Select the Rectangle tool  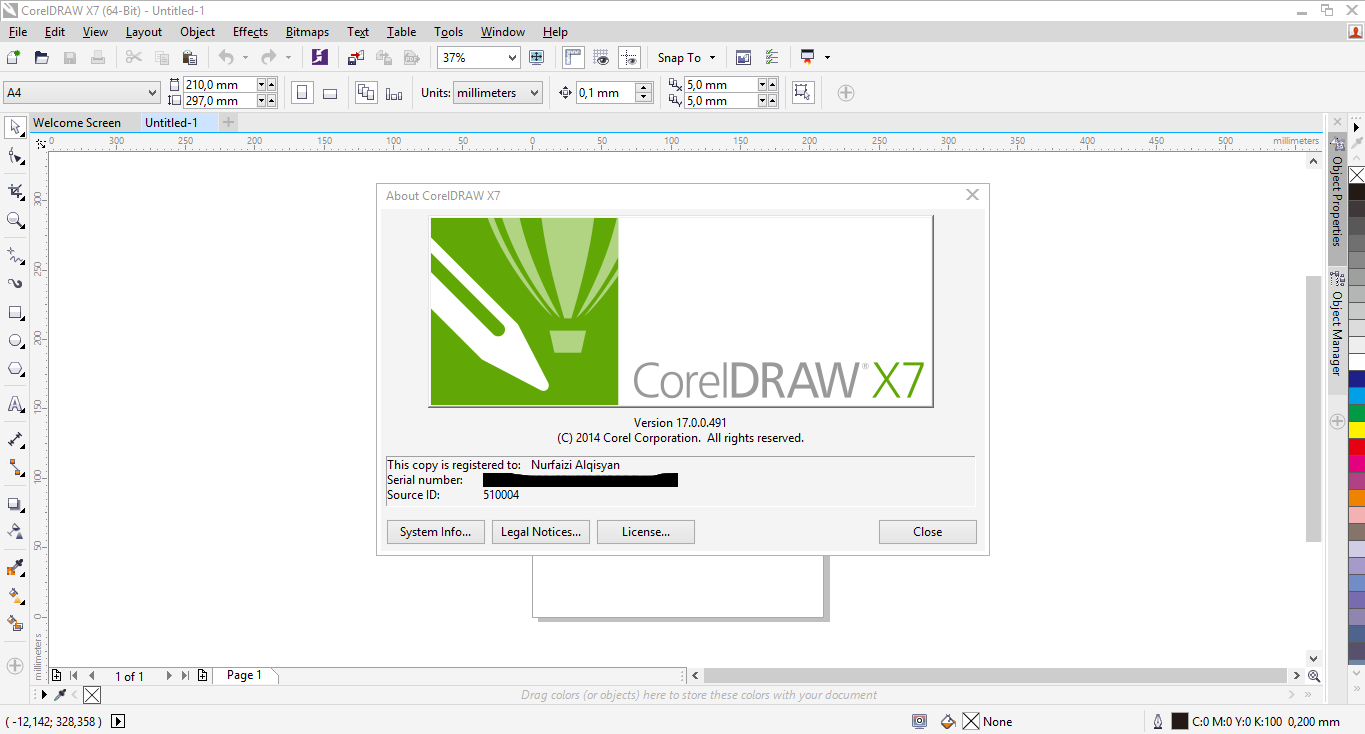15,313
